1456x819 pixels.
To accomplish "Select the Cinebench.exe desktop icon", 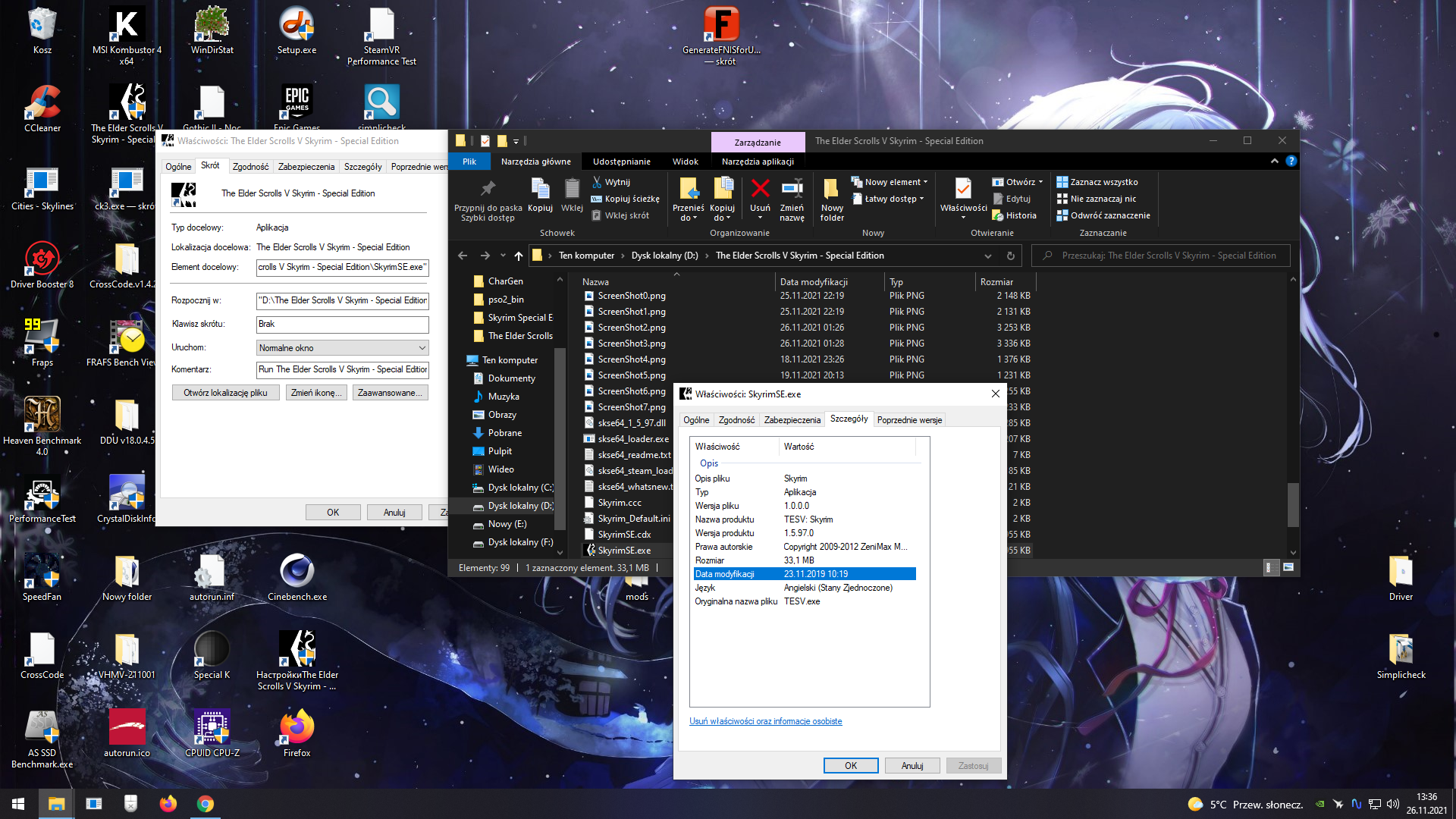I will point(297,578).
